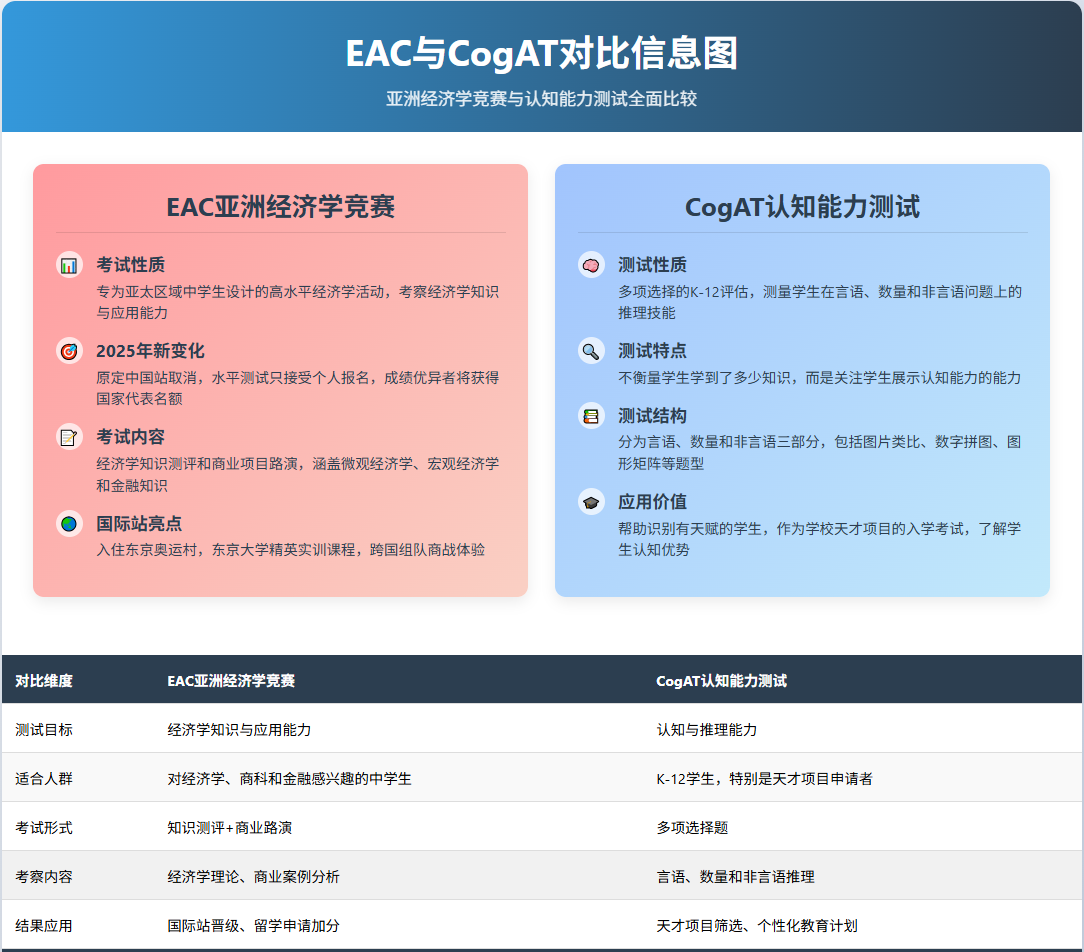This screenshot has height=952, width=1084.
Task: Click the brain icon beside 测试性质
Action: click(591, 265)
